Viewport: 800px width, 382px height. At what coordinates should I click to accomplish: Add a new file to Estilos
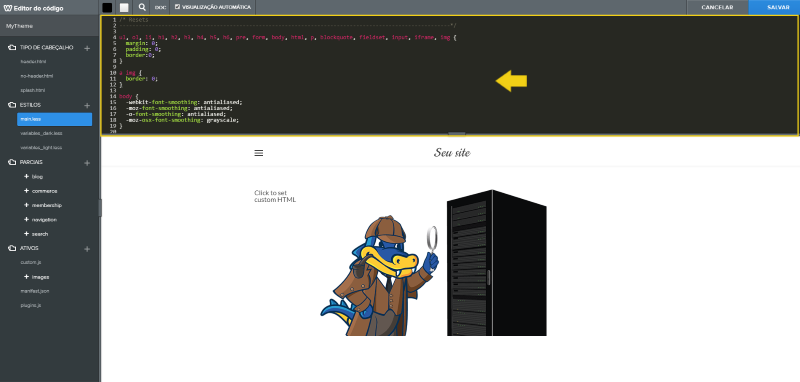point(87,105)
